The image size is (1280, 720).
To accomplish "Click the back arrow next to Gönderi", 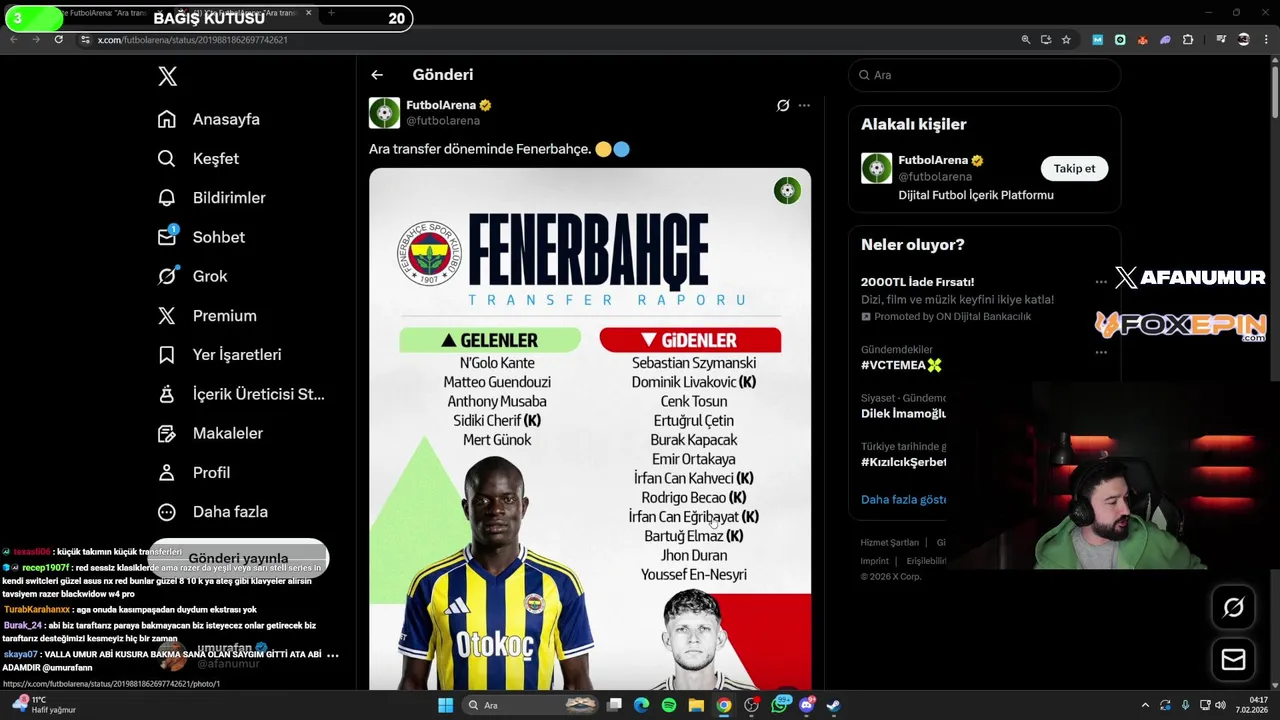I will (377, 75).
